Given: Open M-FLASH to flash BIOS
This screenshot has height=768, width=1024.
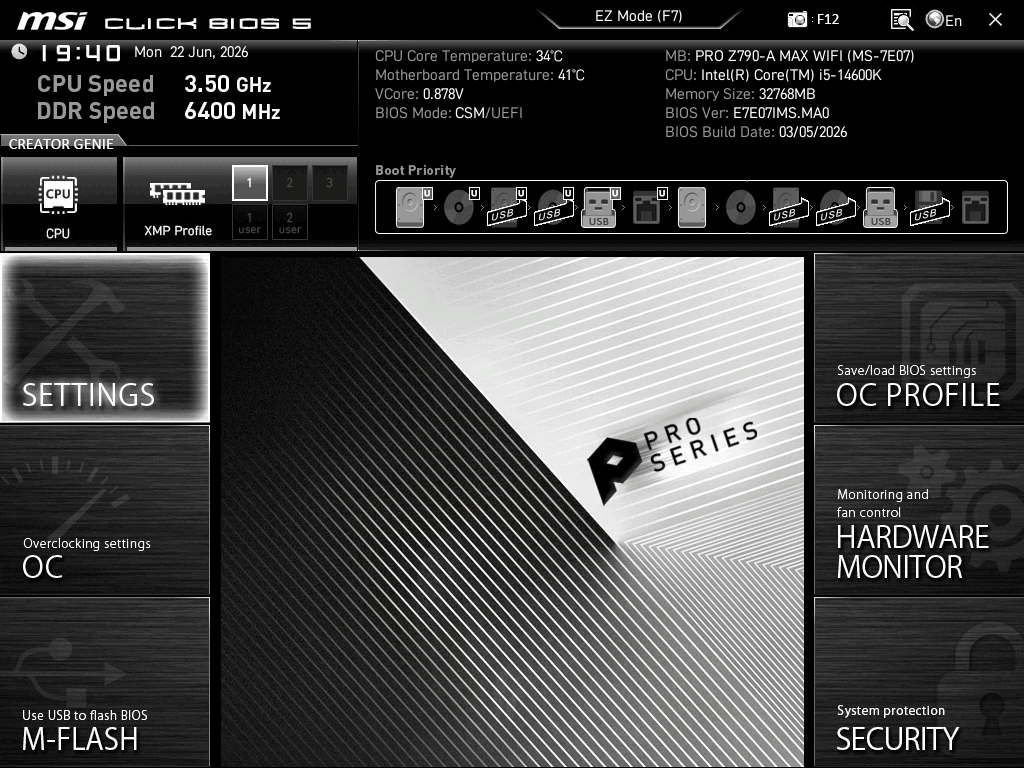Looking at the screenshot, I should pos(105,682).
